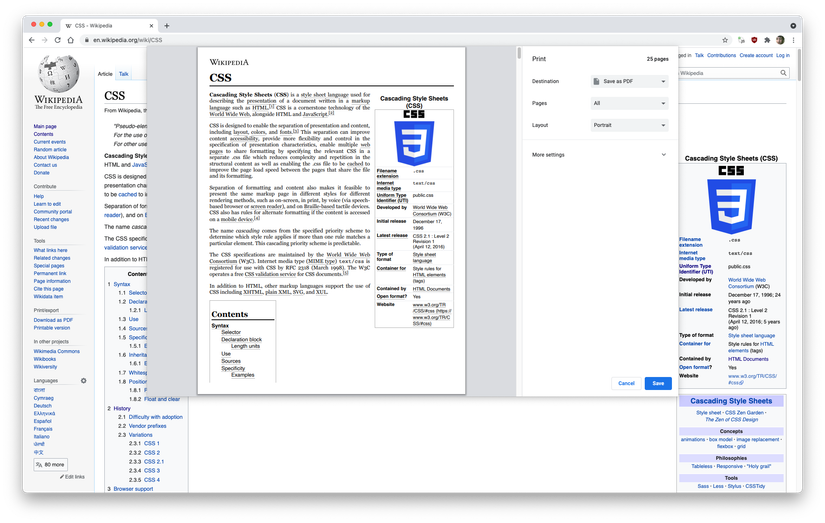The width and height of the screenshot is (825, 523).
Task: Go to Difficulty with adoption contents entry
Action: (156, 417)
